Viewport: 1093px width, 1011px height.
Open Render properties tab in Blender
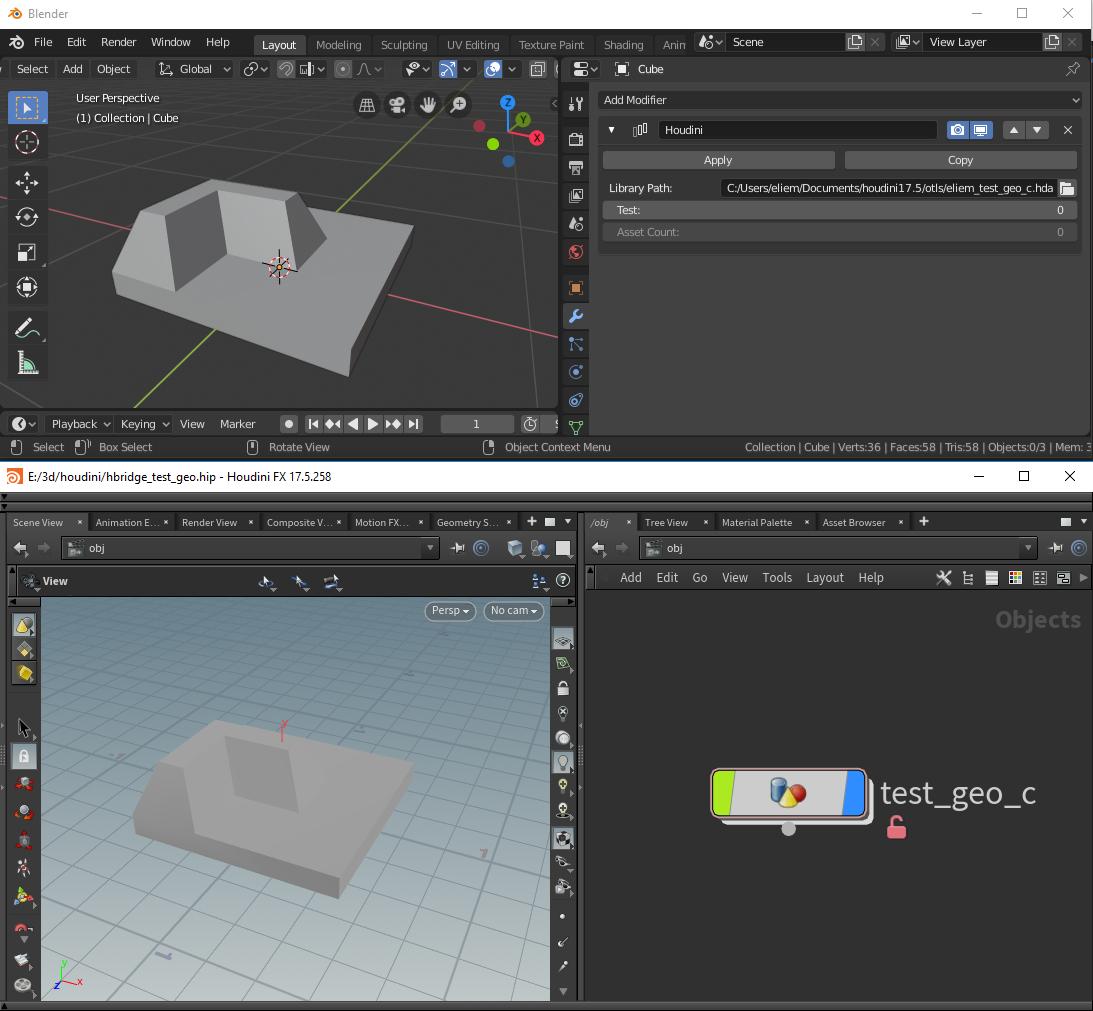click(x=576, y=139)
